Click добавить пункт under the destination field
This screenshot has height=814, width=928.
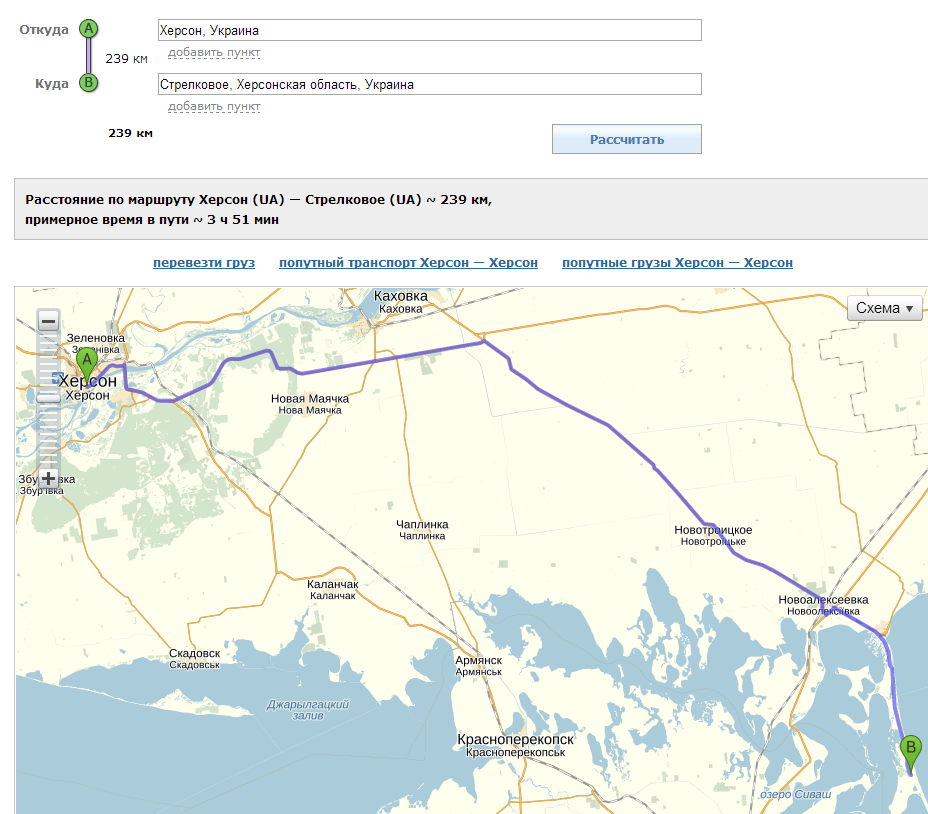[214, 107]
